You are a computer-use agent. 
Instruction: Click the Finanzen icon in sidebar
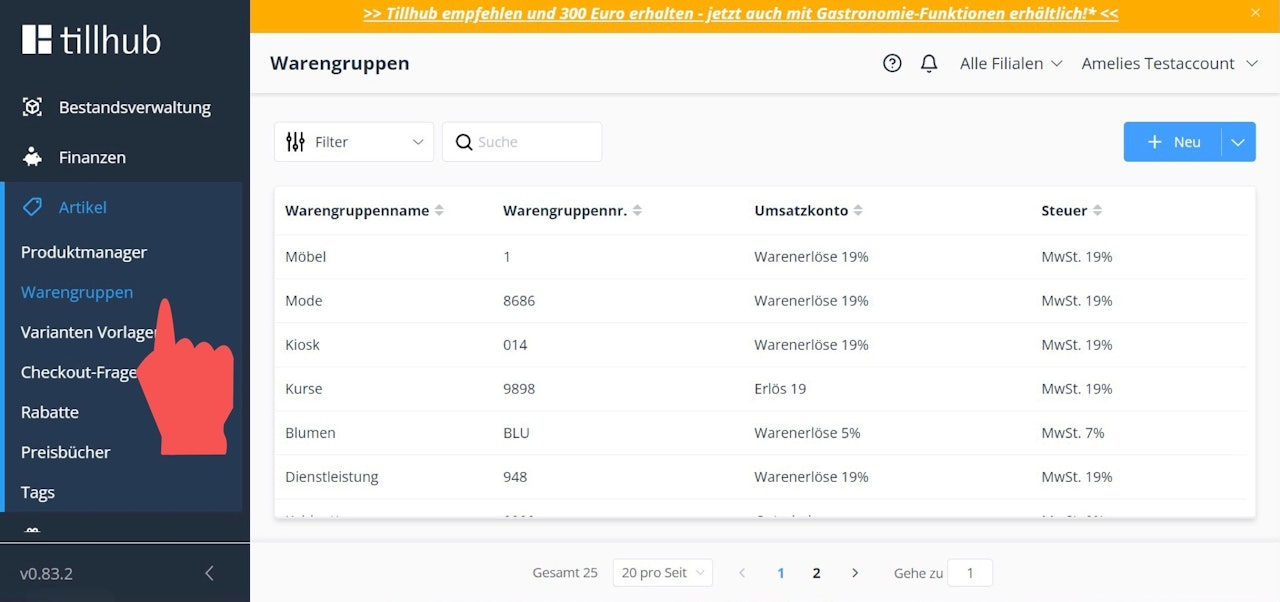click(31, 157)
